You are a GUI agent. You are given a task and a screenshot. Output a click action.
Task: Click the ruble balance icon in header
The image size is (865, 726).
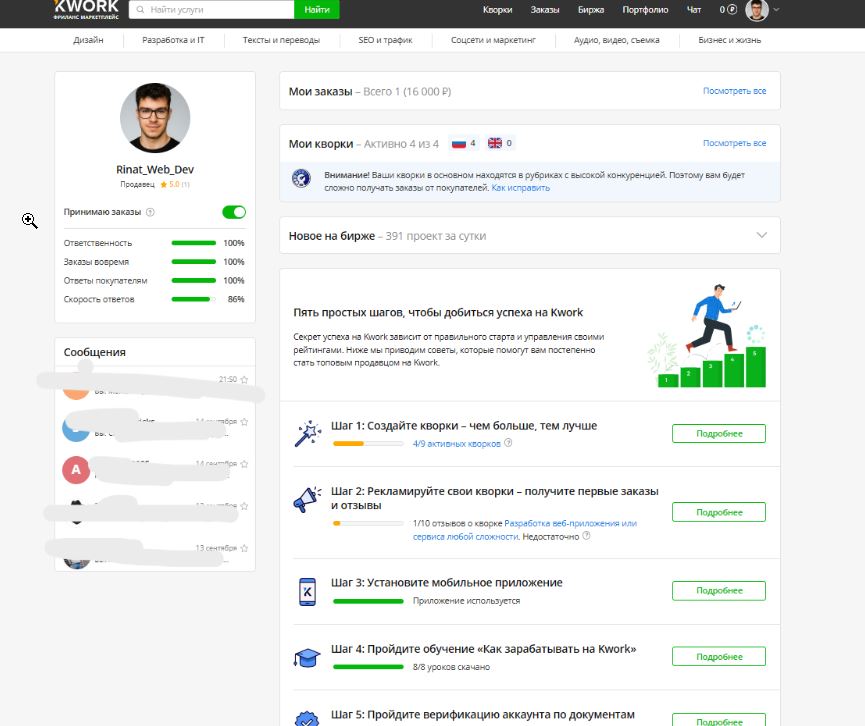point(731,10)
